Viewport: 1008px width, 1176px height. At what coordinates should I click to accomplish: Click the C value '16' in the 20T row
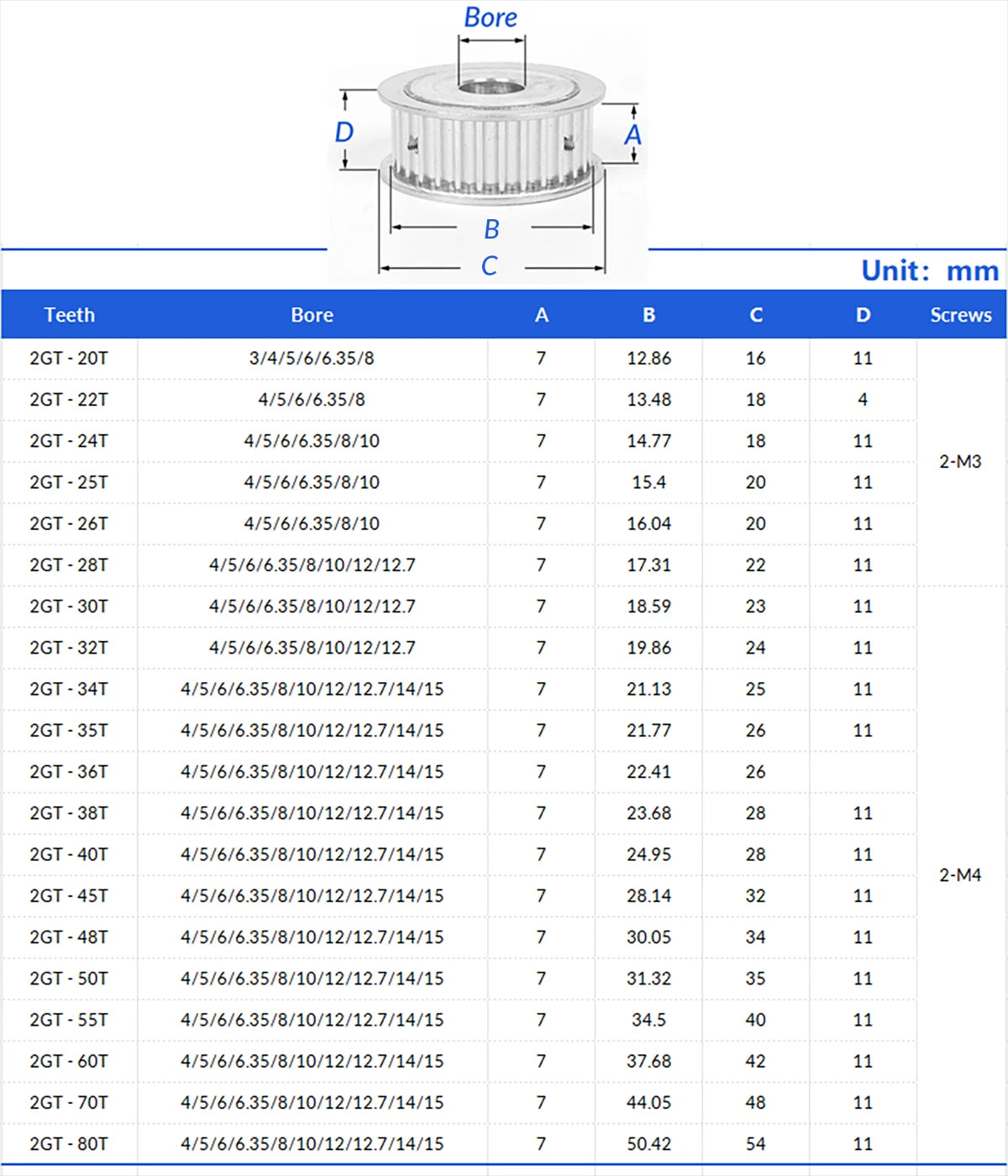[x=756, y=358]
